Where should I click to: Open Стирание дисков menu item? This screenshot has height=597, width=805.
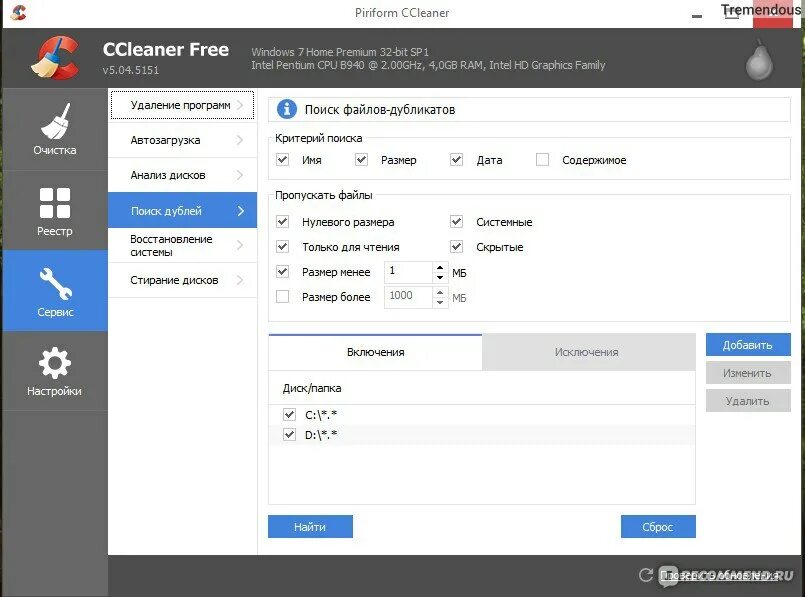182,280
